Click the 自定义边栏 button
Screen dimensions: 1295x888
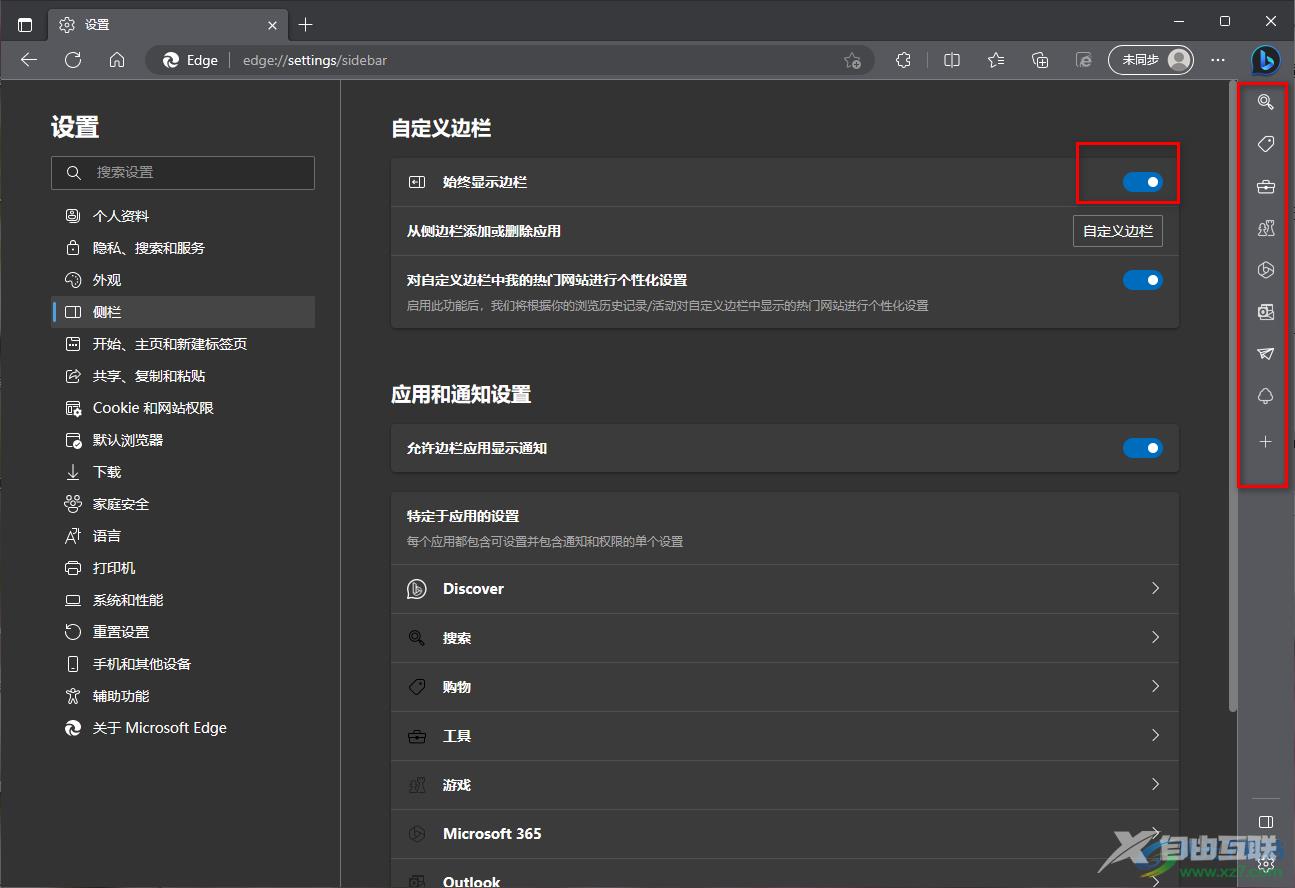1118,231
